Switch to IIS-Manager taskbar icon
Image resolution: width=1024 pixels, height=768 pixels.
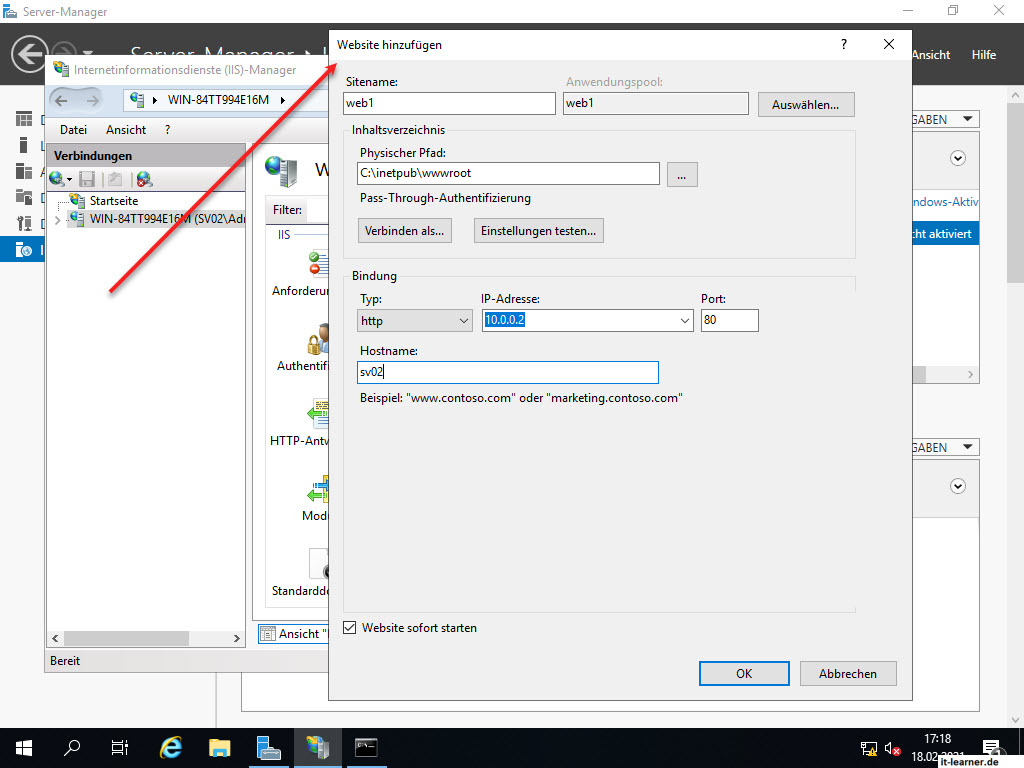tap(318, 748)
